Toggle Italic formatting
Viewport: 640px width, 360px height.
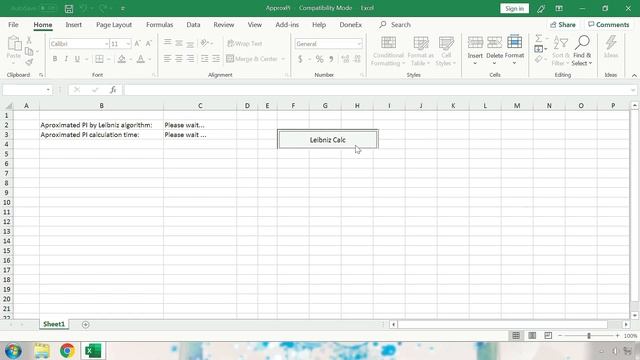[66, 59]
